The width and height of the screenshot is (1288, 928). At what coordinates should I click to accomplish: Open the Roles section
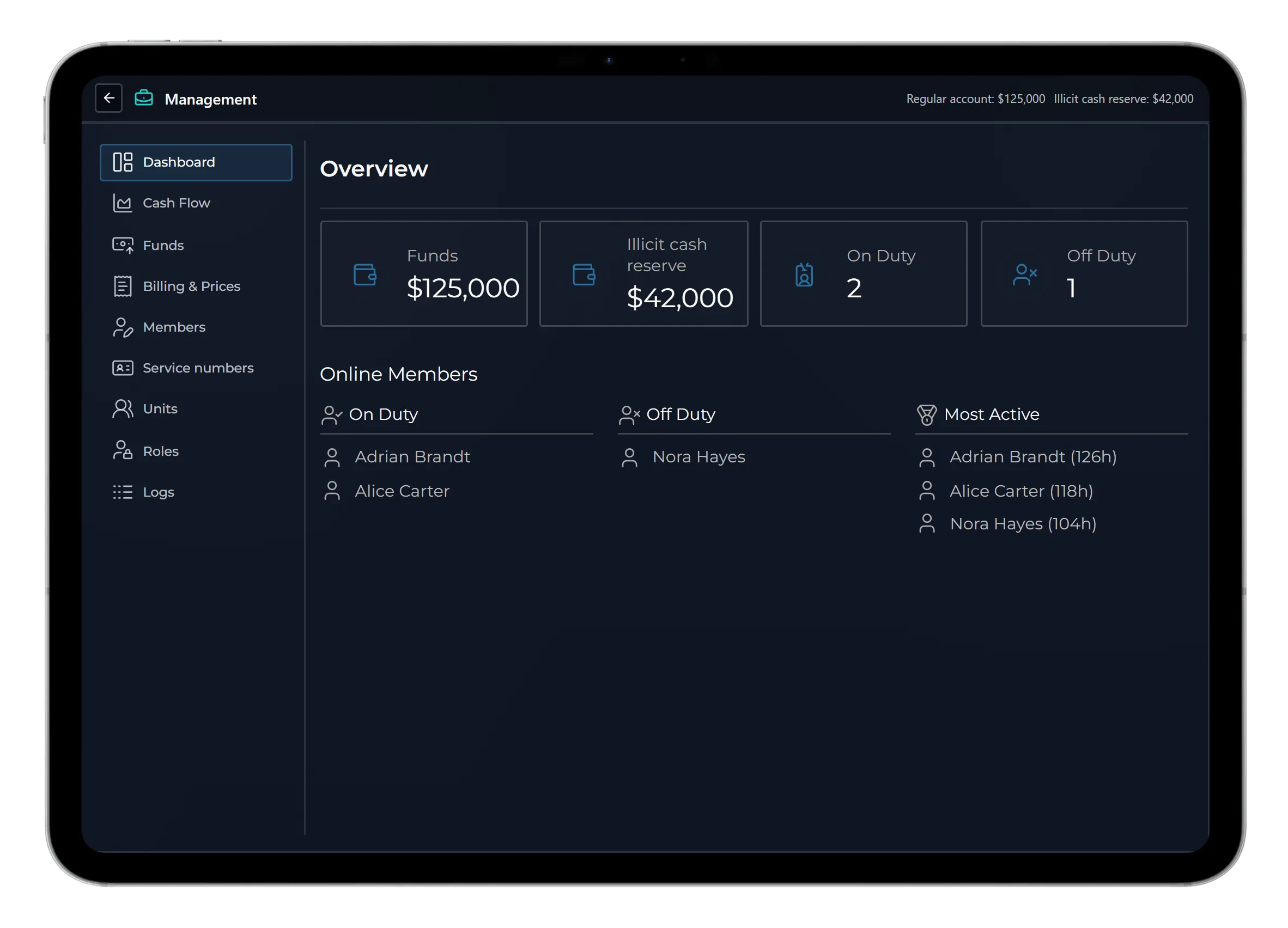click(196, 451)
